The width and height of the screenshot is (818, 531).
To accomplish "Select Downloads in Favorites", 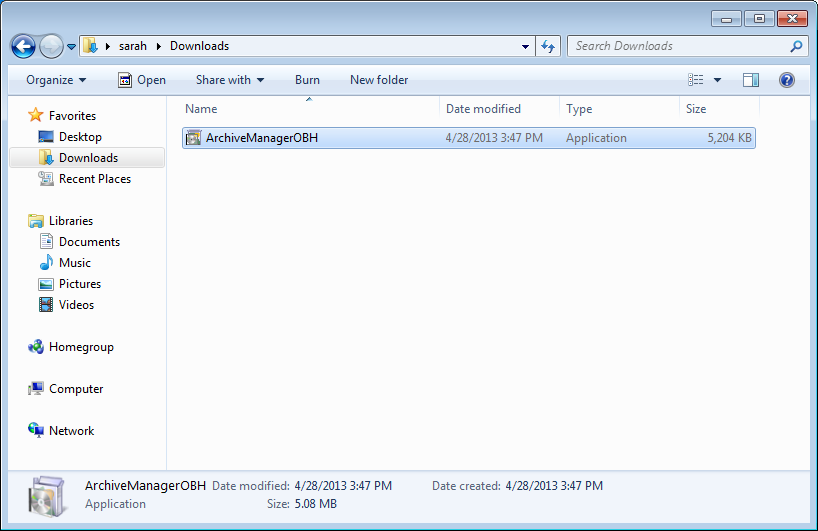I will pyautogui.click(x=88, y=158).
